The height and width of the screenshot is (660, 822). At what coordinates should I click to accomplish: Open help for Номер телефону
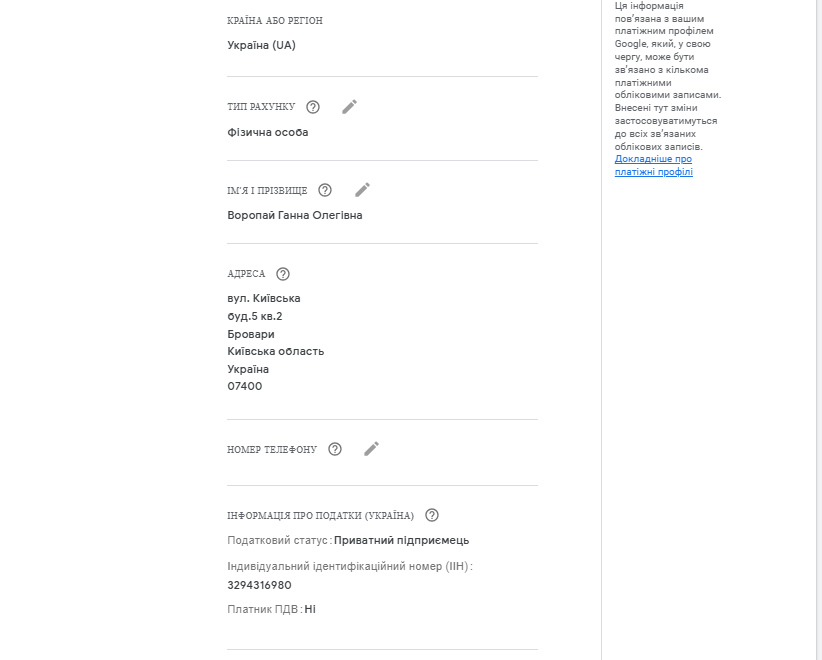[334, 449]
